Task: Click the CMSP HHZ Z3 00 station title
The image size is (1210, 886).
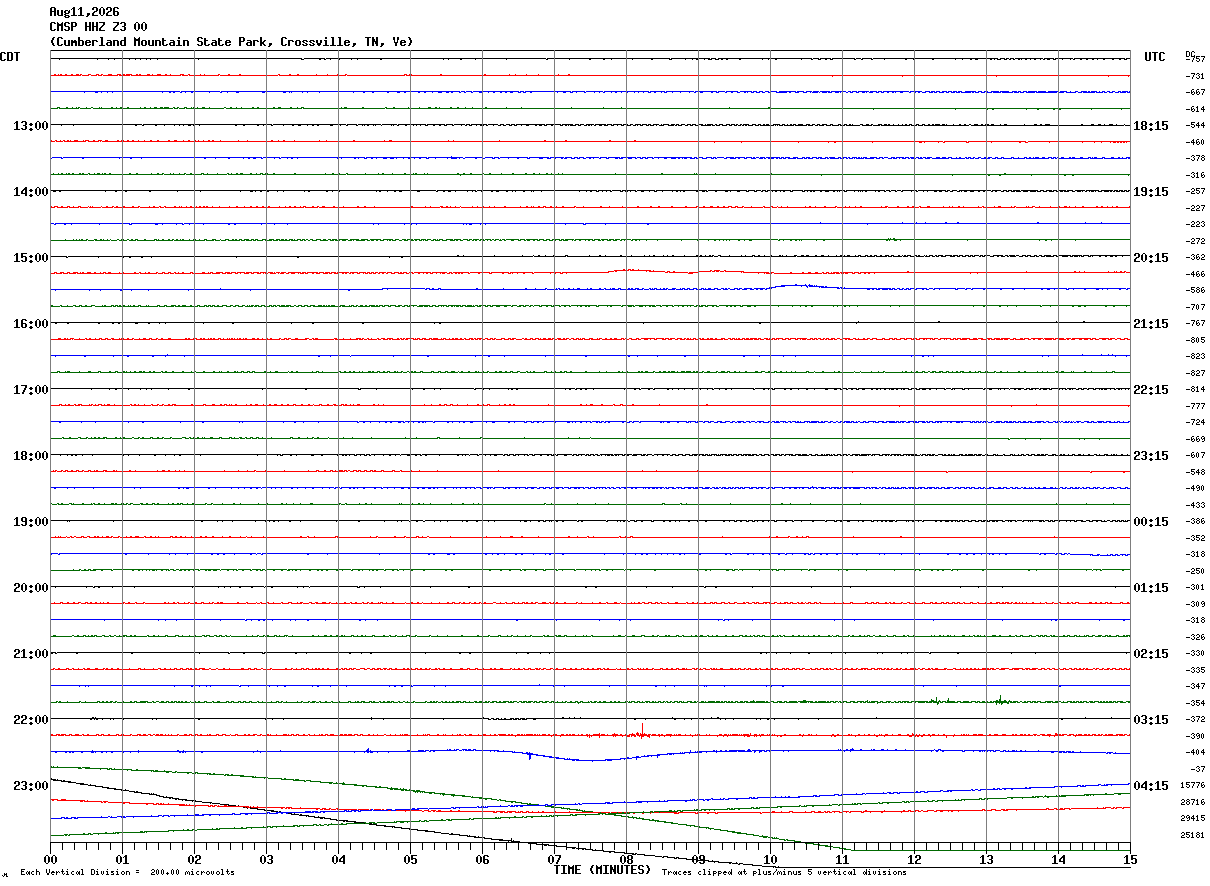Action: click(98, 27)
